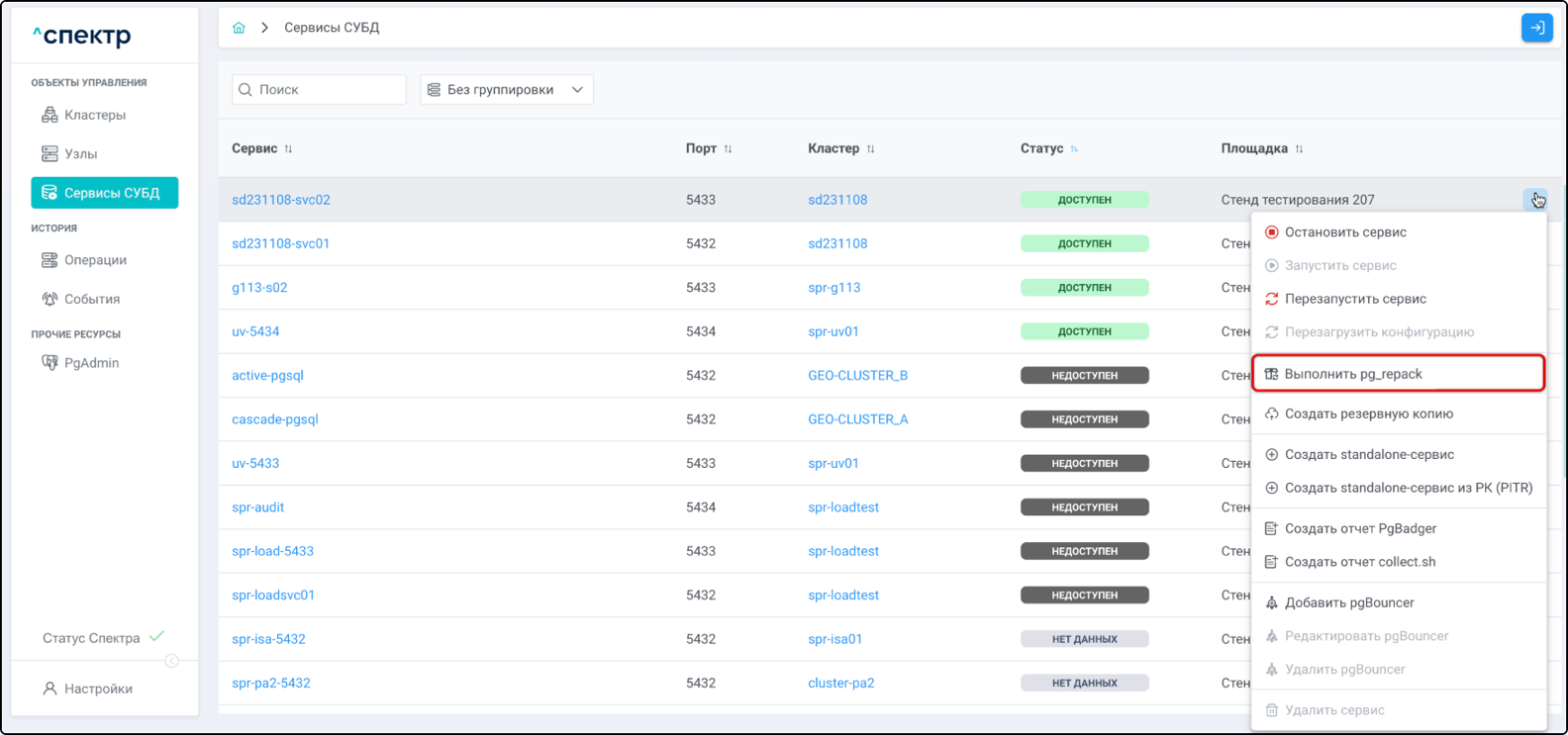This screenshot has width=1568, height=735.
Task: Open the GEO-CLUSTER_B cluster link
Action: [x=857, y=376]
